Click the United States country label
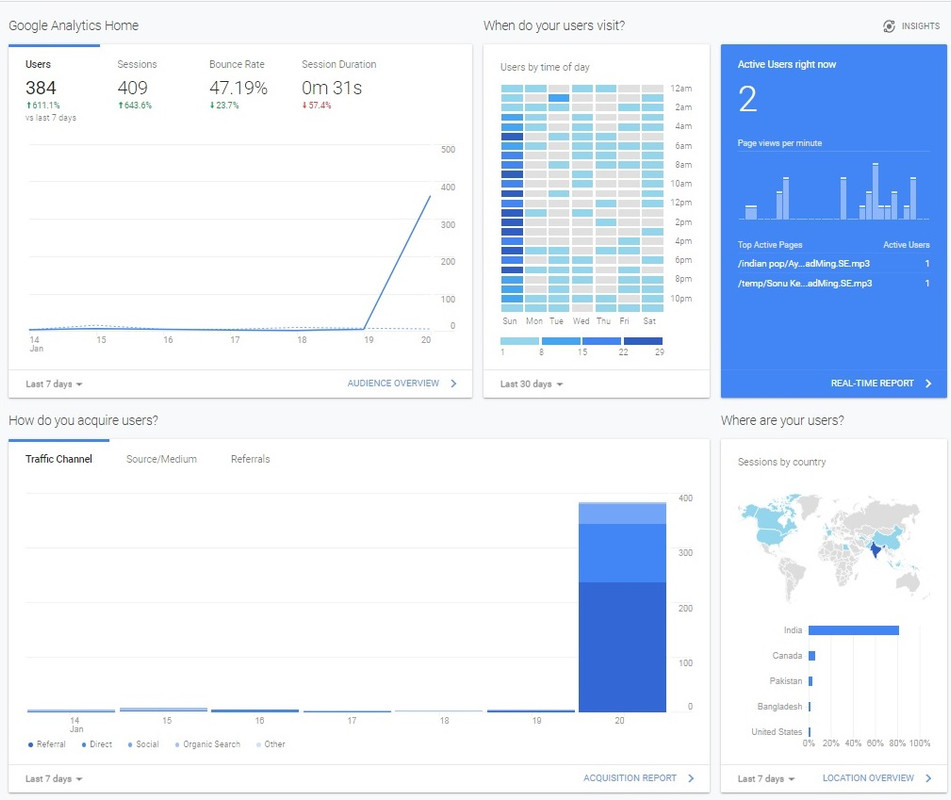The height and width of the screenshot is (800, 951). (777, 732)
